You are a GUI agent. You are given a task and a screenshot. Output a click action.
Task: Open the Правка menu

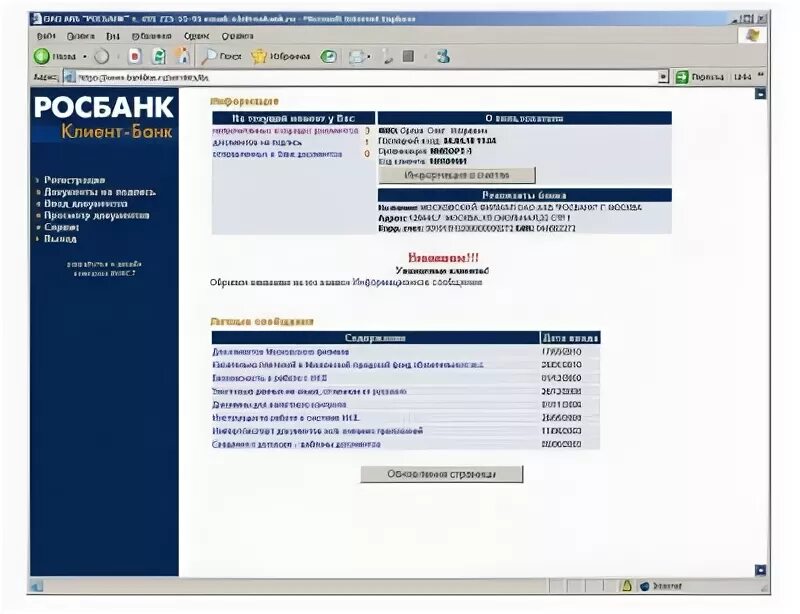click(81, 36)
